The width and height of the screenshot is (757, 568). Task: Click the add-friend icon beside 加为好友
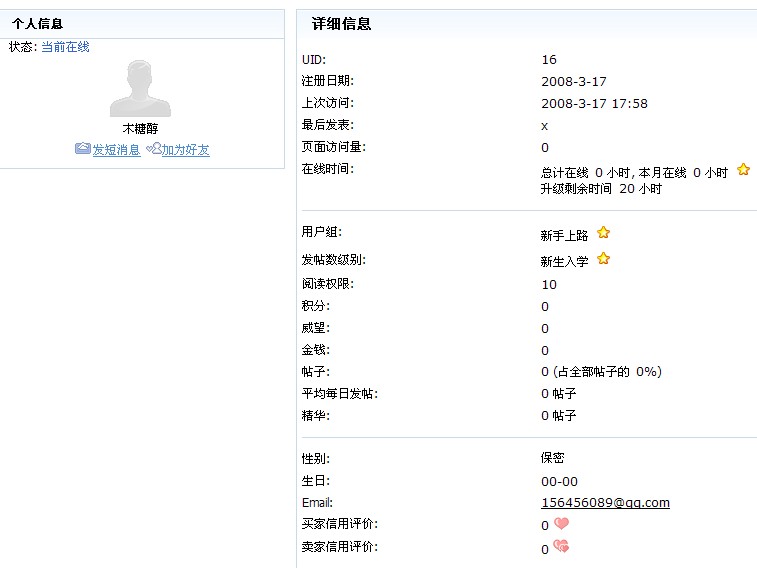point(153,149)
